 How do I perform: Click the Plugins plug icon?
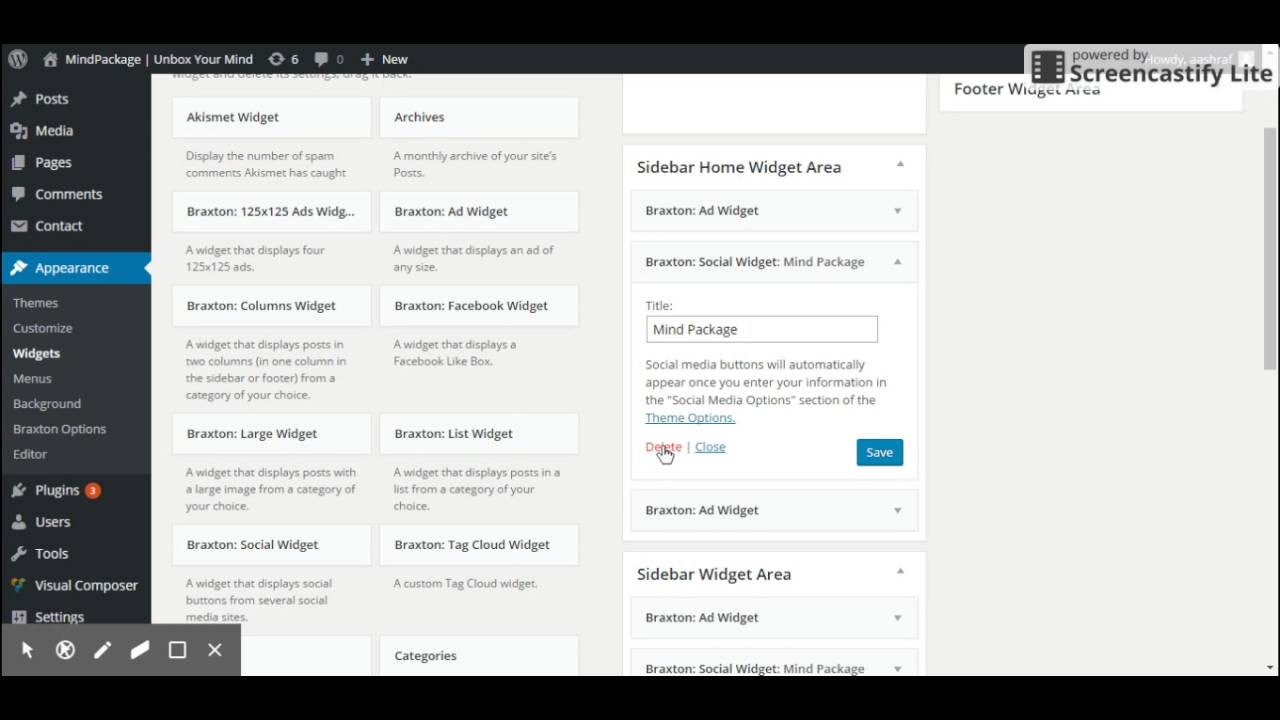click(18, 490)
